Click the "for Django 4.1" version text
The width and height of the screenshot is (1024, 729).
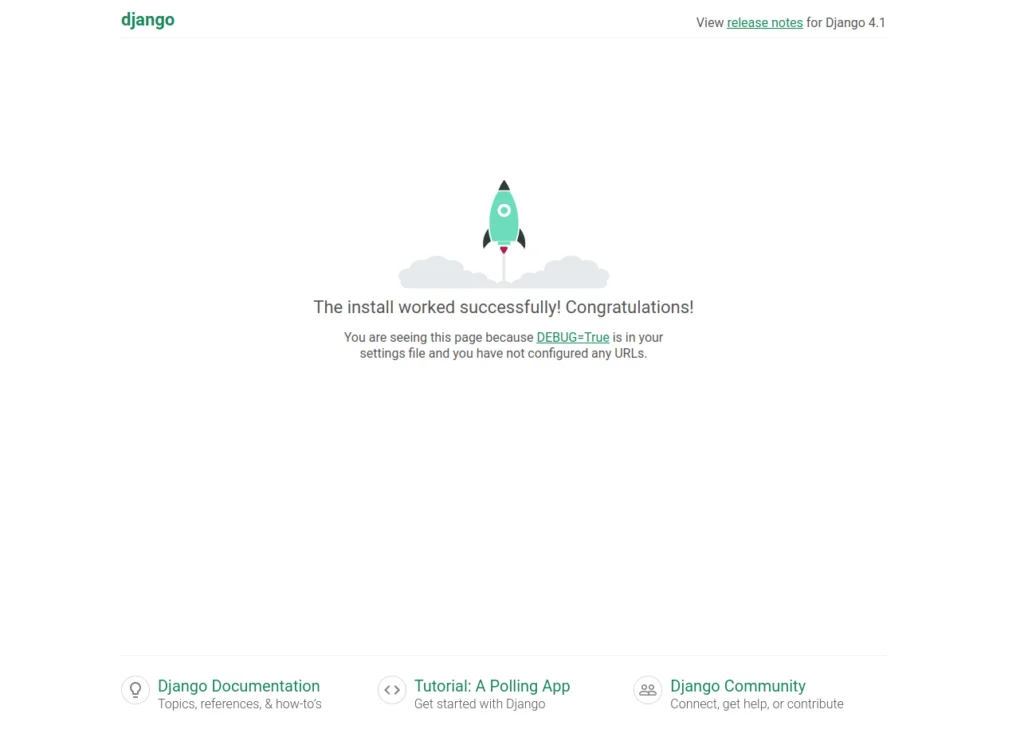click(x=846, y=23)
